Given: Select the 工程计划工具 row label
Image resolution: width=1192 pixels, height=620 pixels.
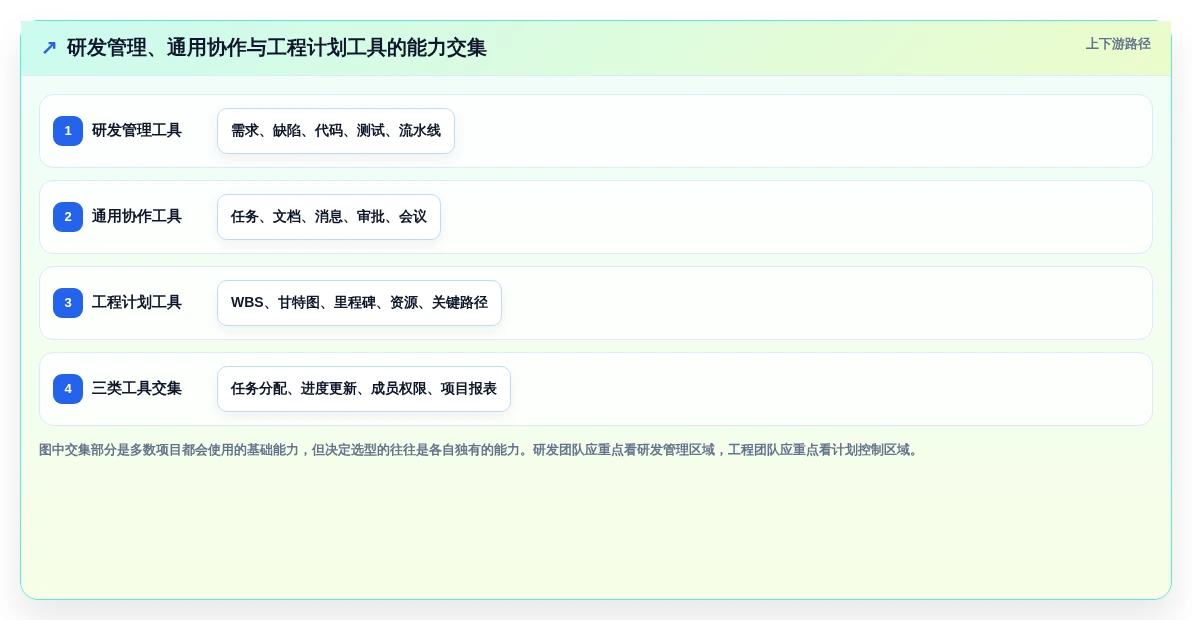Looking at the screenshot, I should tap(137, 302).
